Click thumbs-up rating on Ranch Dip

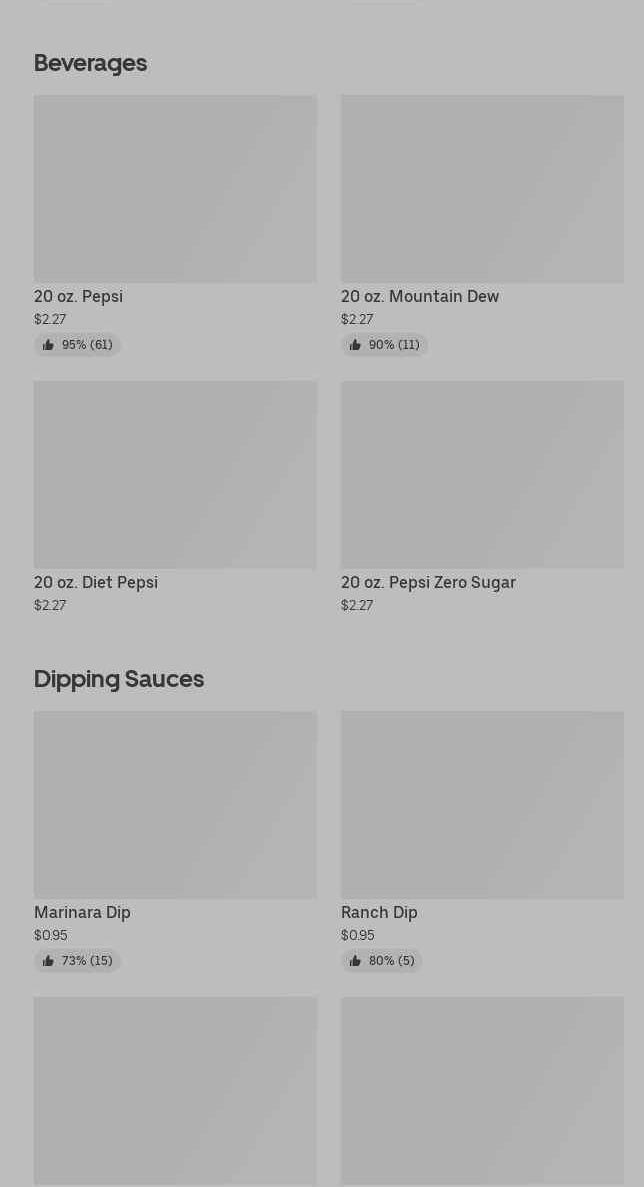tap(381, 961)
